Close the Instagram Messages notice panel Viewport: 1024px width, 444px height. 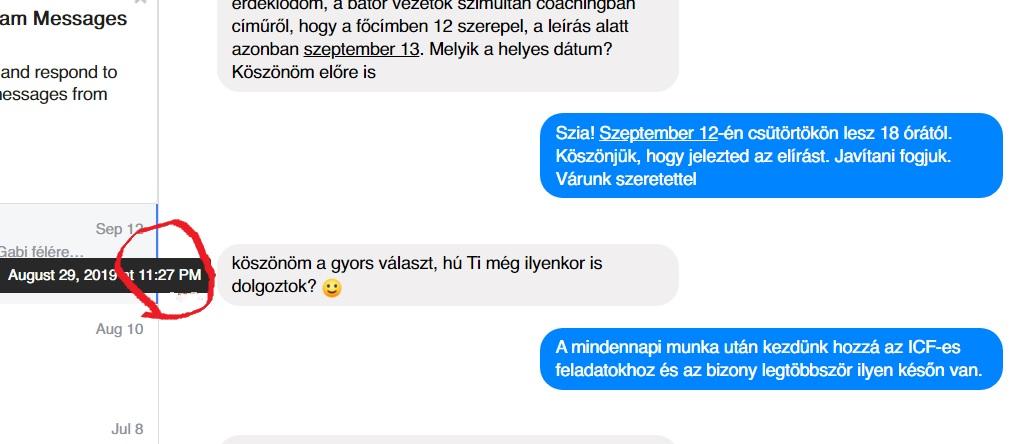[139, 2]
